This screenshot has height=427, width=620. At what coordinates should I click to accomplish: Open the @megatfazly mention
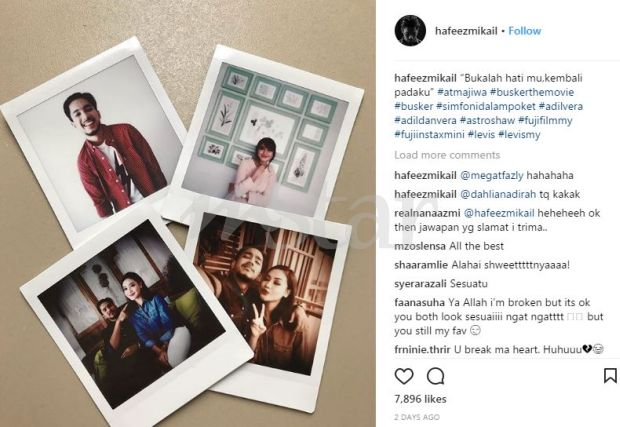492,176
